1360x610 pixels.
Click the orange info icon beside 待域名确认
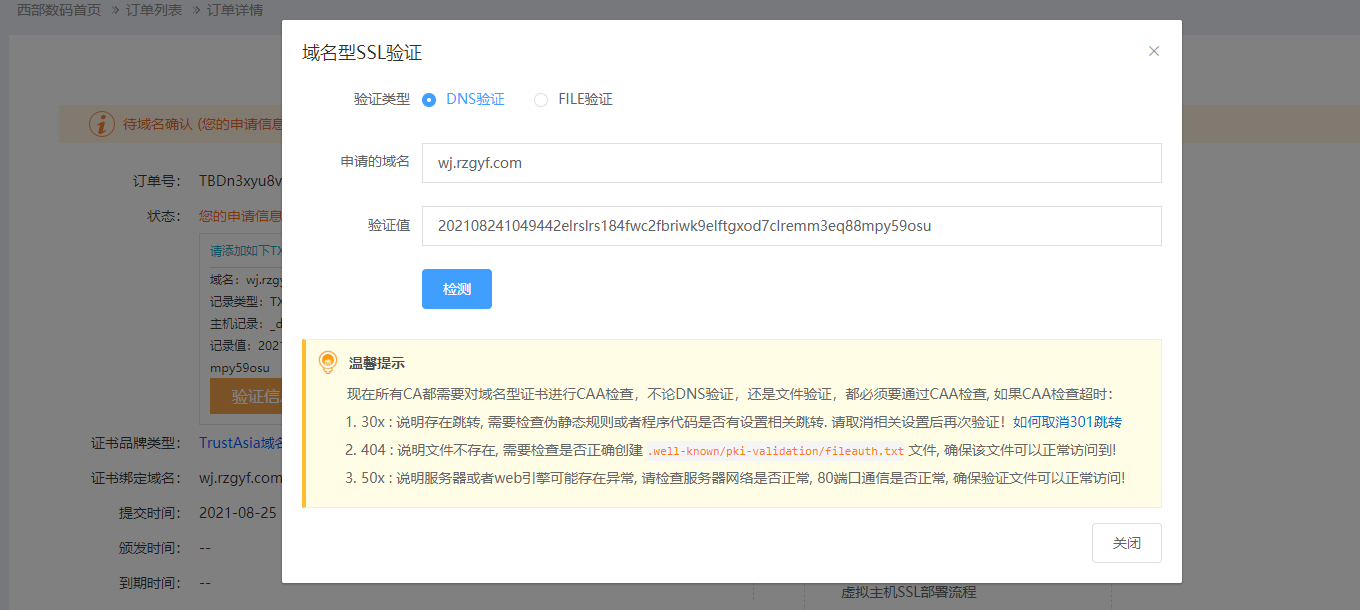[x=102, y=124]
